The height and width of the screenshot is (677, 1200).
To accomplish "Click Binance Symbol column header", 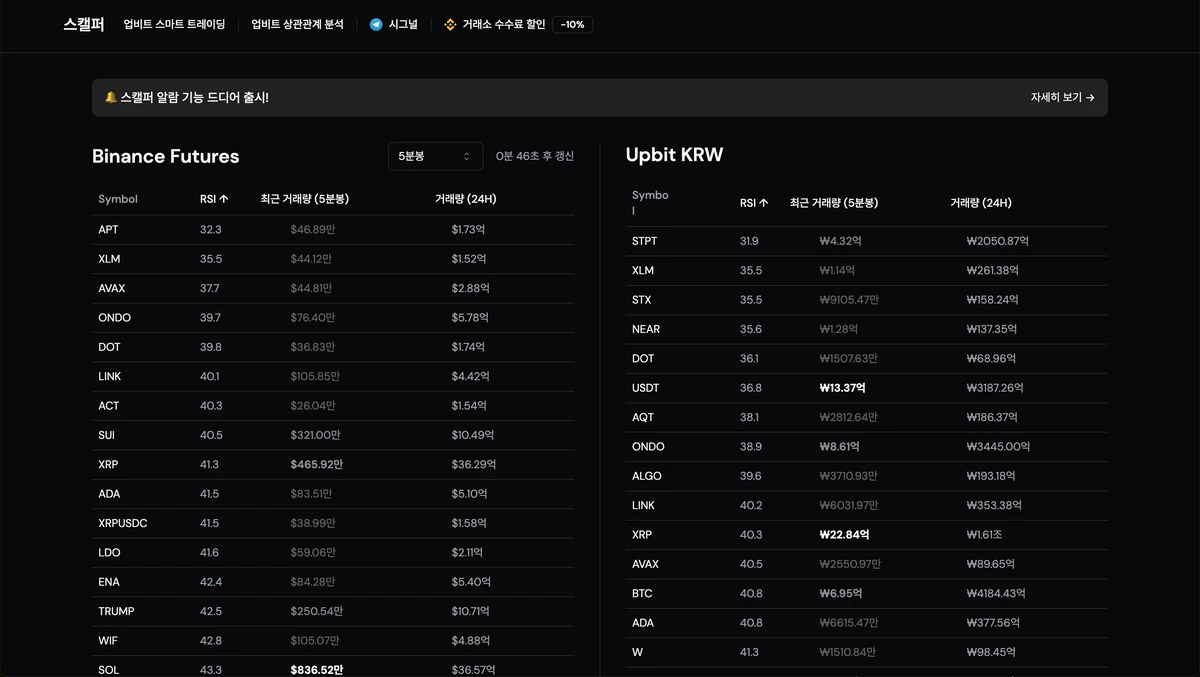I will [118, 199].
